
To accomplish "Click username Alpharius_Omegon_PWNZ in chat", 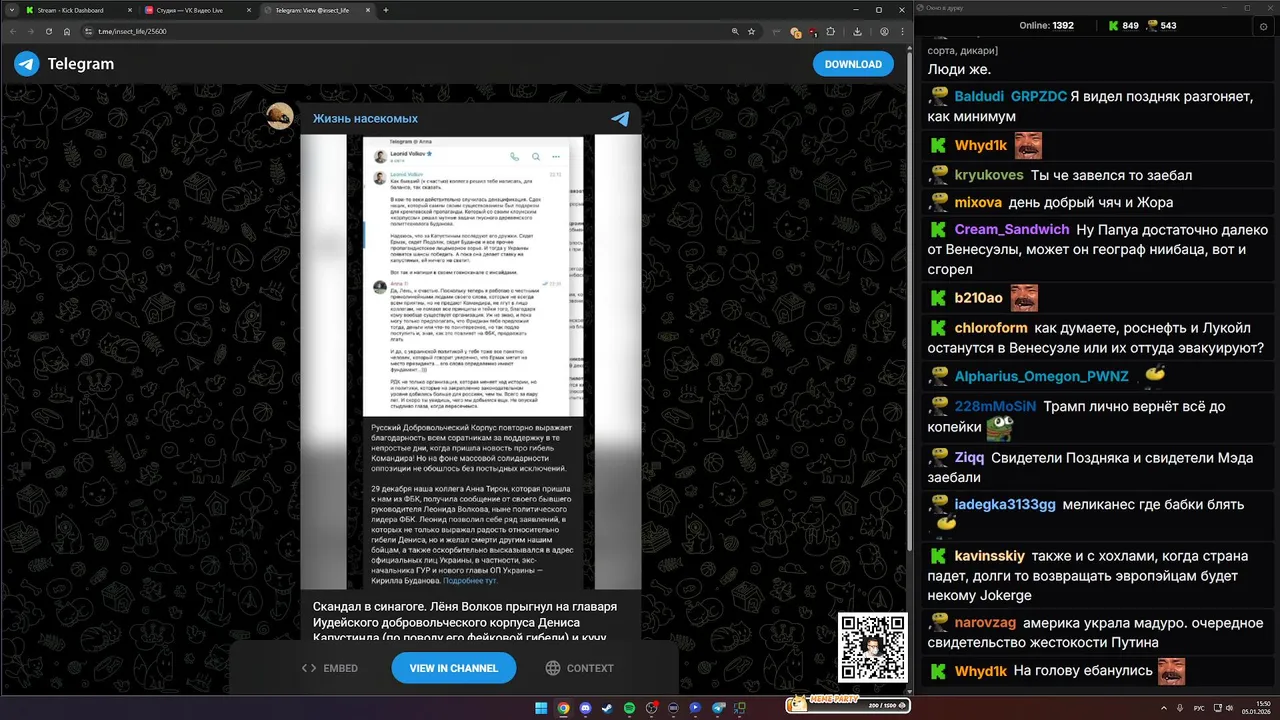I will tap(1041, 376).
